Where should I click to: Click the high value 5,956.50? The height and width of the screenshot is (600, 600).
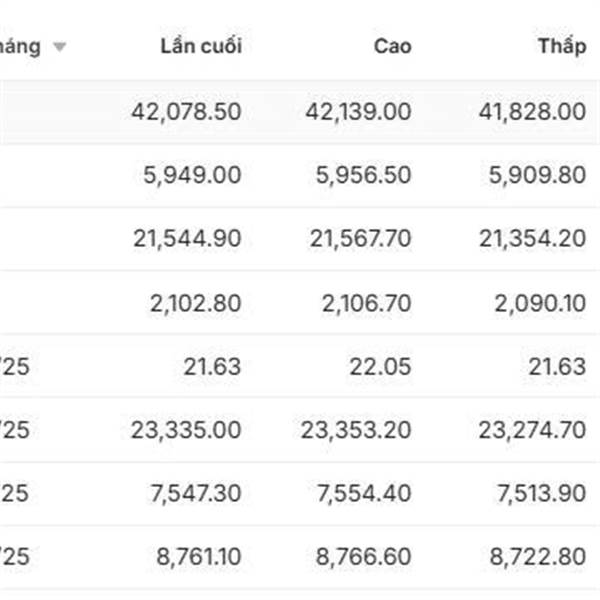tap(363, 175)
